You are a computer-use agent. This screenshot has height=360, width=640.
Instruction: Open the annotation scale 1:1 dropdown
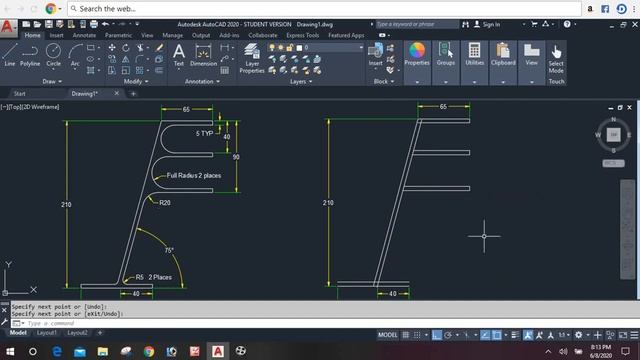click(564, 335)
